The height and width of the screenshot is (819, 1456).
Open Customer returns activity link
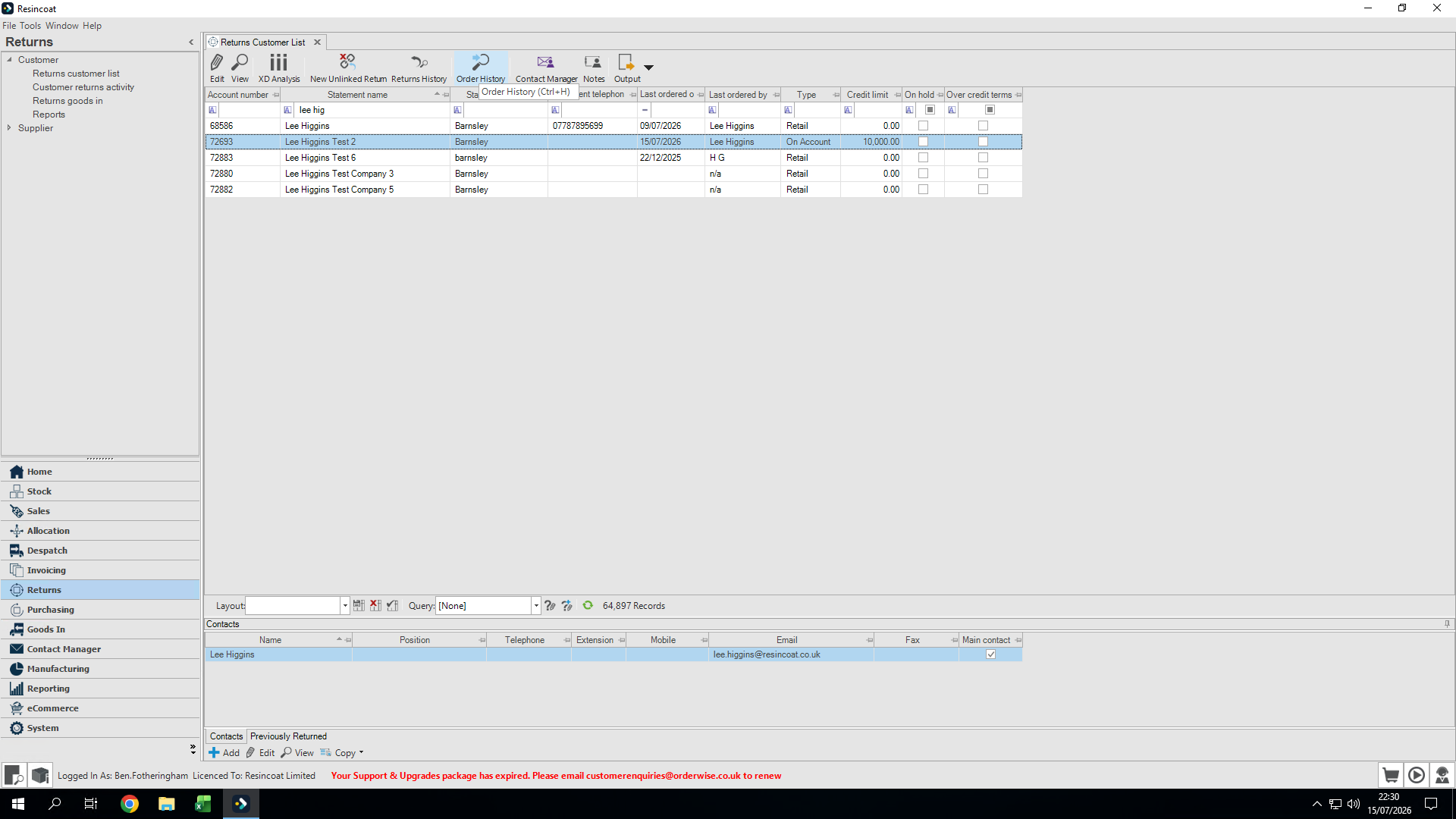point(83,87)
